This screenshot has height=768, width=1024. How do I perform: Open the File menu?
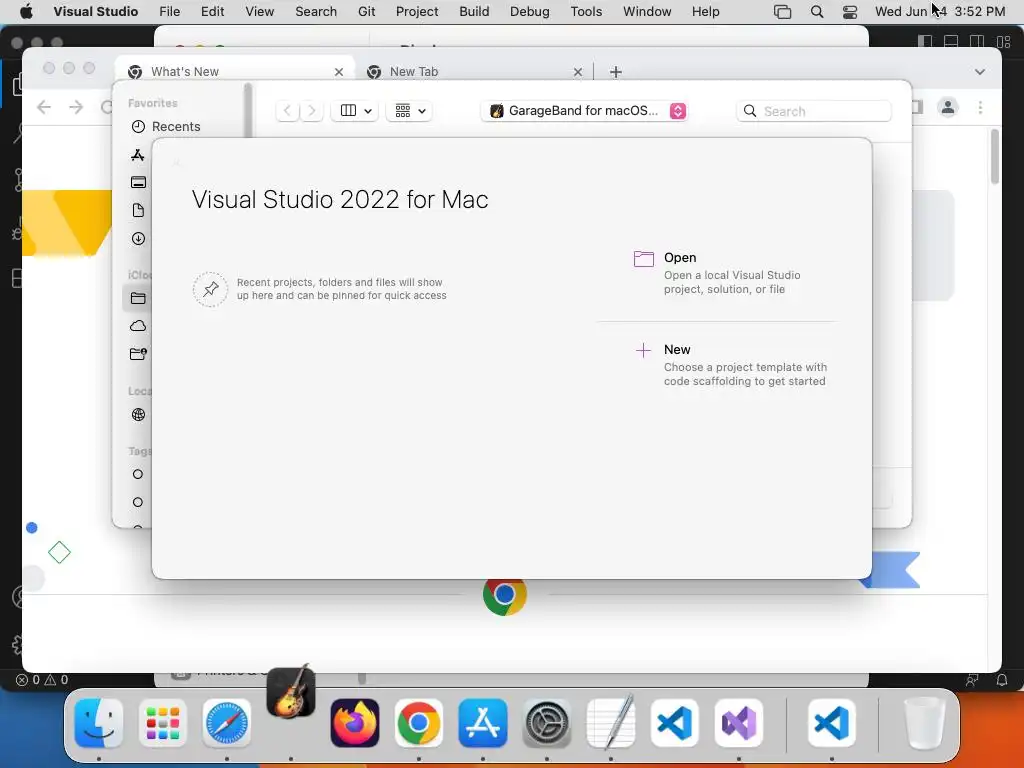click(x=169, y=12)
